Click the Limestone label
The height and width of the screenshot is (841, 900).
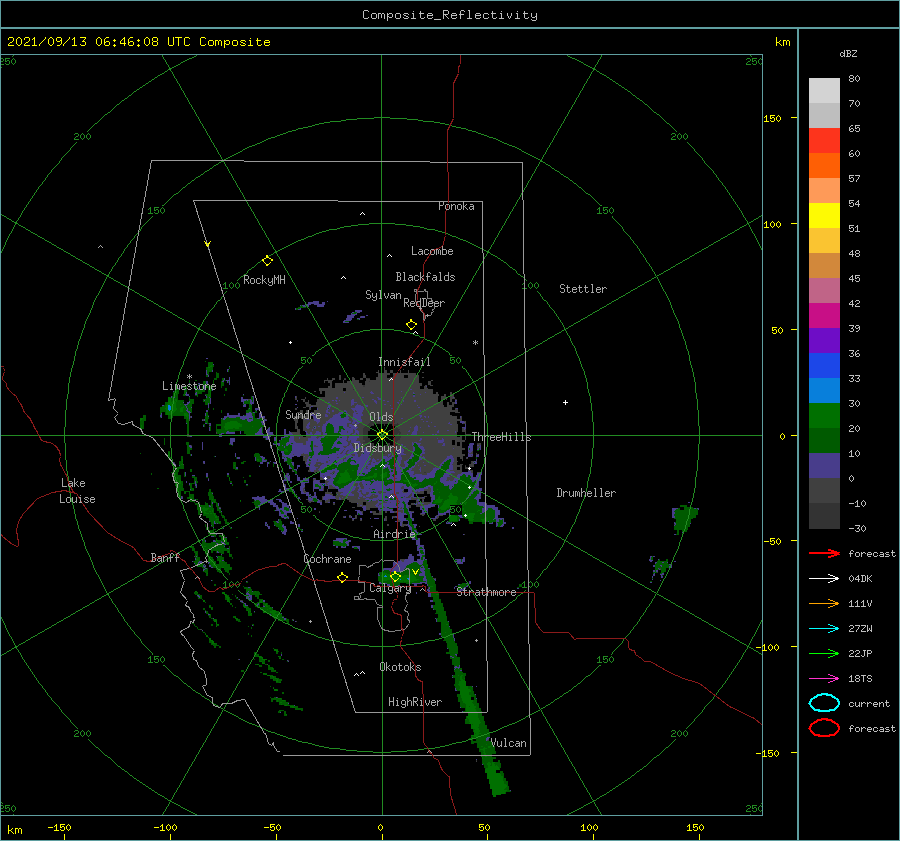pyautogui.click(x=189, y=386)
